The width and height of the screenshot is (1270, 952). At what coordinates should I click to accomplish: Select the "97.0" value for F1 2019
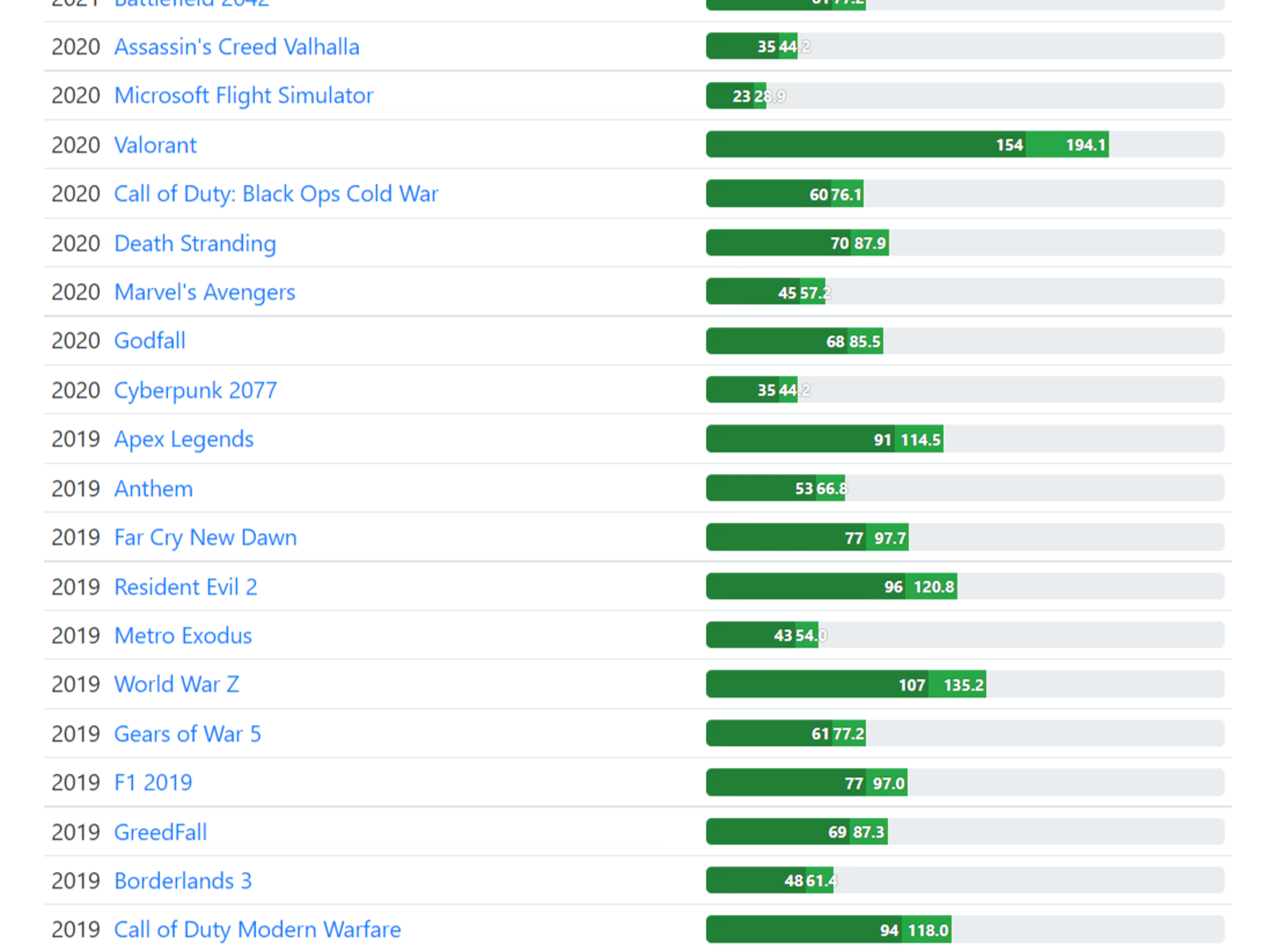click(889, 783)
